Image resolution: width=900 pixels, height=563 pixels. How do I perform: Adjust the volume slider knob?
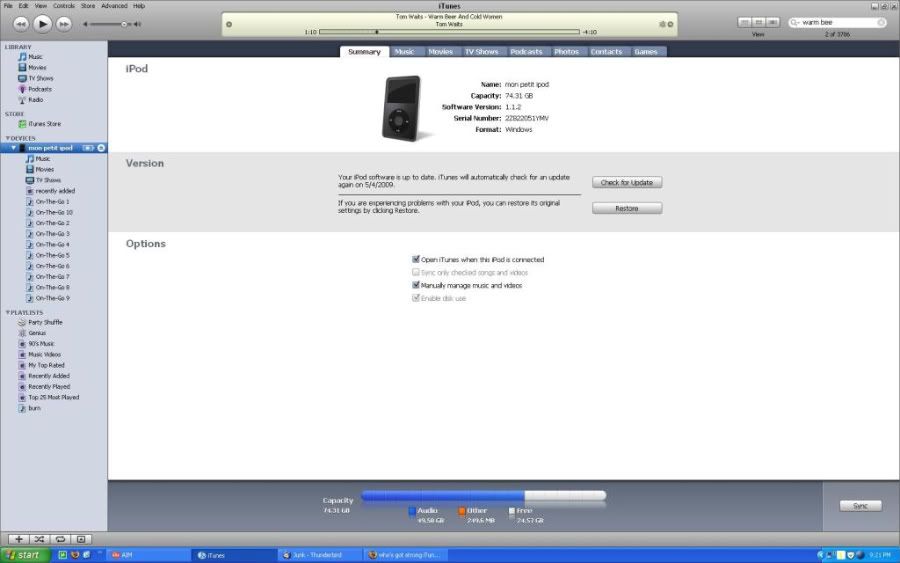pos(124,24)
